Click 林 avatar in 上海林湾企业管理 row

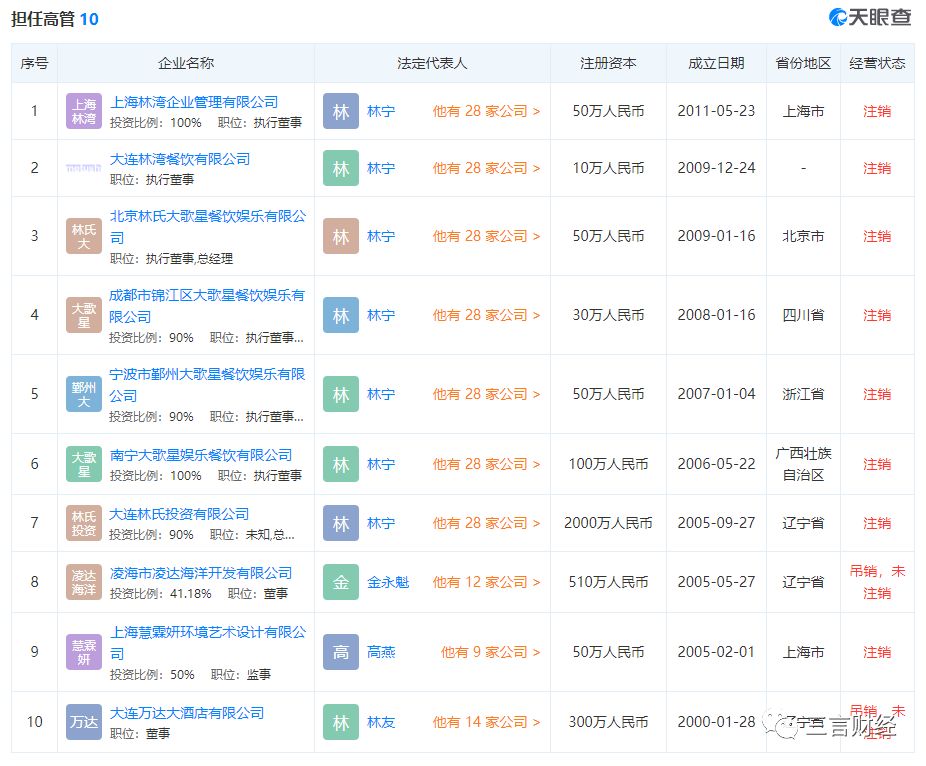pos(341,111)
